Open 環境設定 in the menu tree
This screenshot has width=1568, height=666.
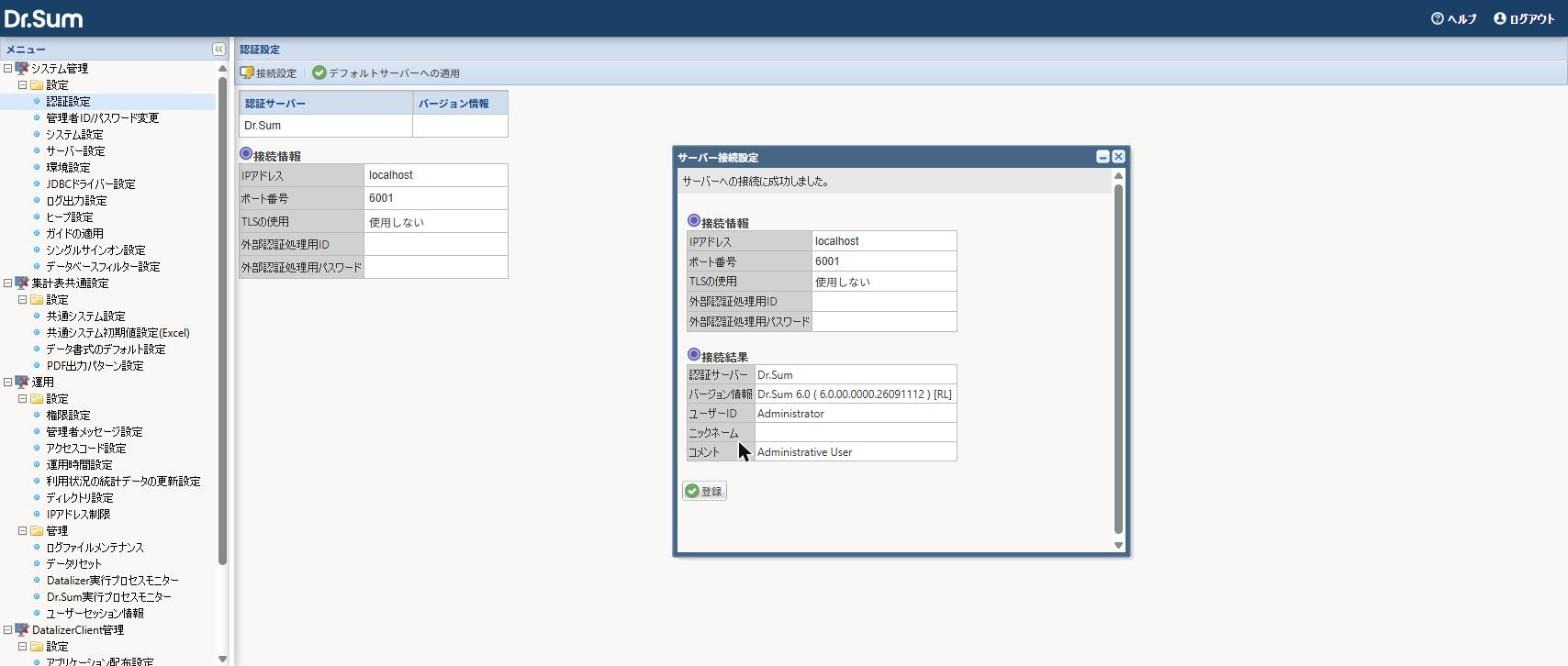68,168
